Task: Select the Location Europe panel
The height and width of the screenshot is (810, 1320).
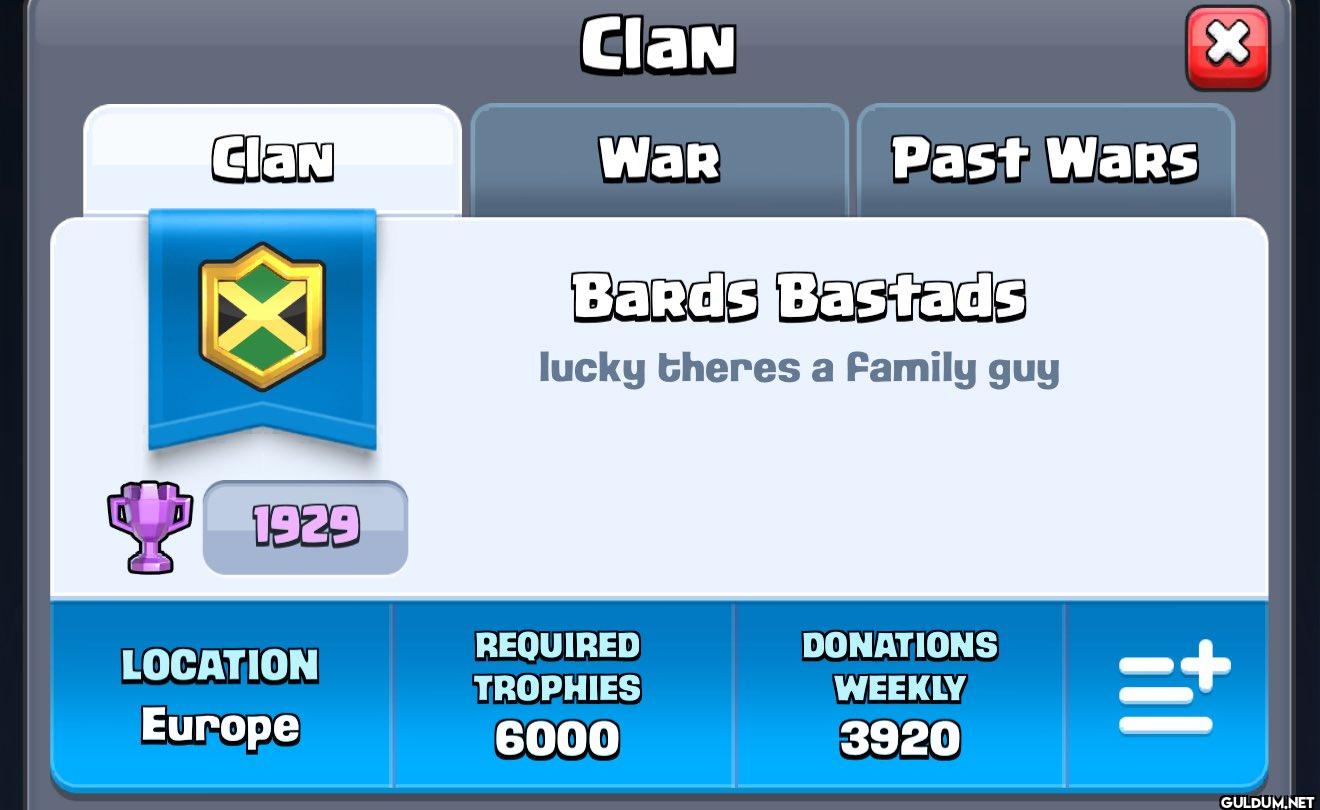Action: tap(220, 694)
